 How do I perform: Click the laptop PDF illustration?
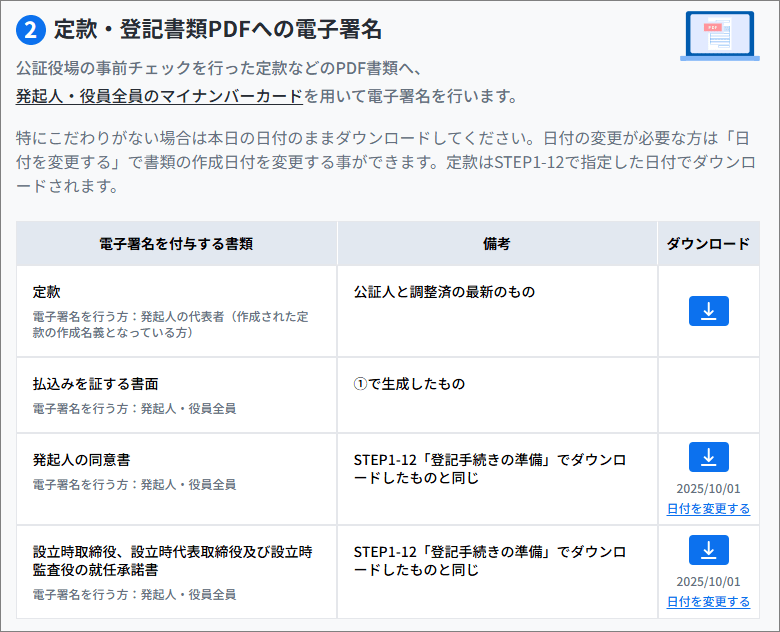click(x=718, y=36)
